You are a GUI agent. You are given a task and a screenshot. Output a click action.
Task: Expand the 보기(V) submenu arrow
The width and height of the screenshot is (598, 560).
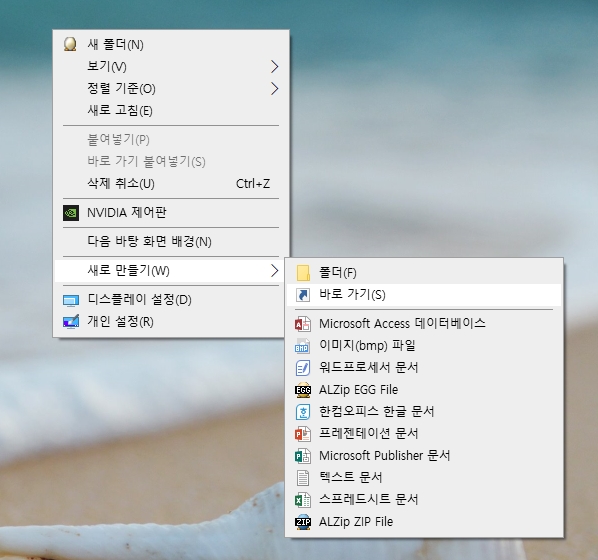pyautogui.click(x=275, y=67)
